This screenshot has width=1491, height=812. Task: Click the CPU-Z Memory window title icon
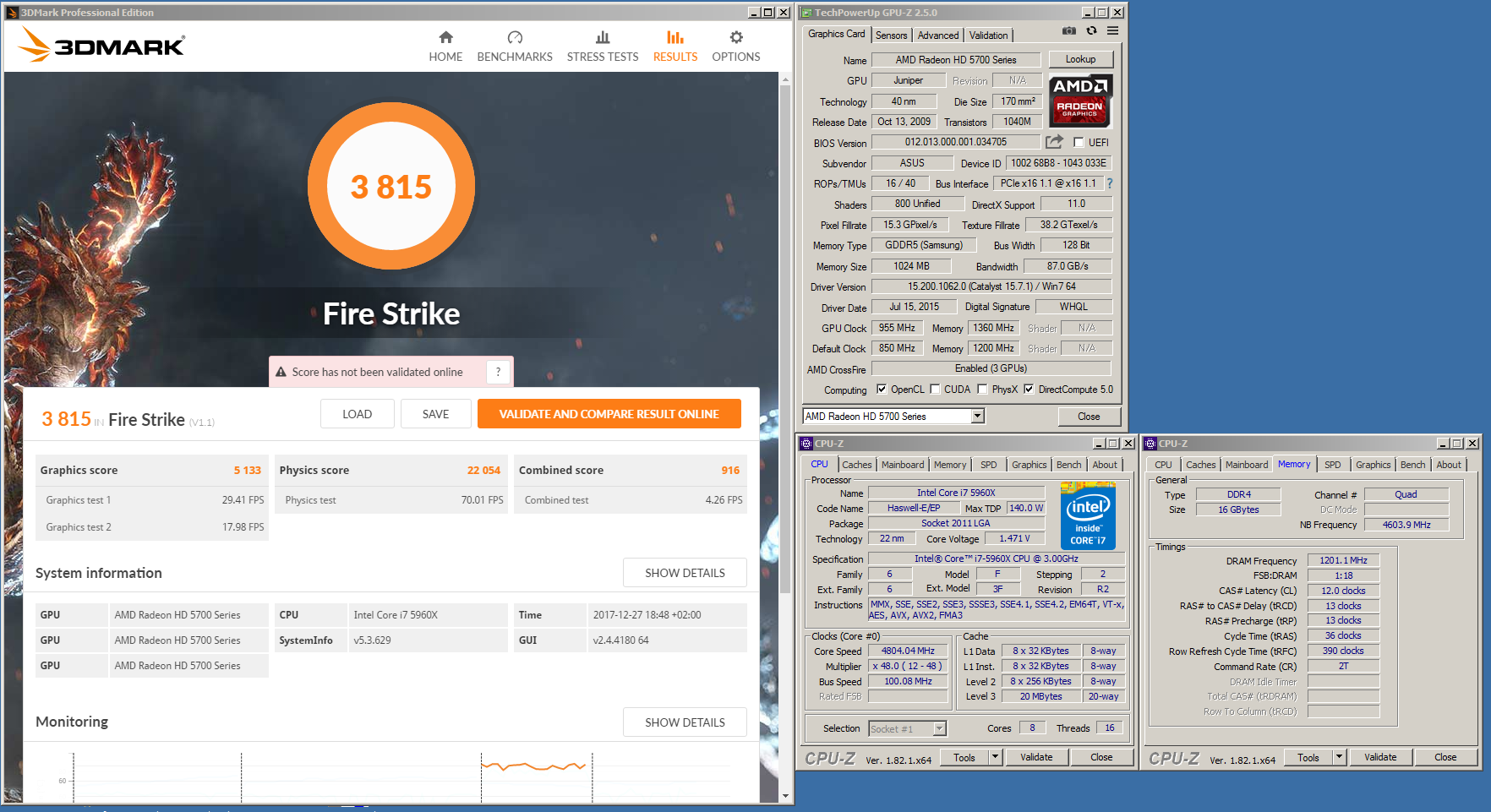pyautogui.click(x=1150, y=444)
